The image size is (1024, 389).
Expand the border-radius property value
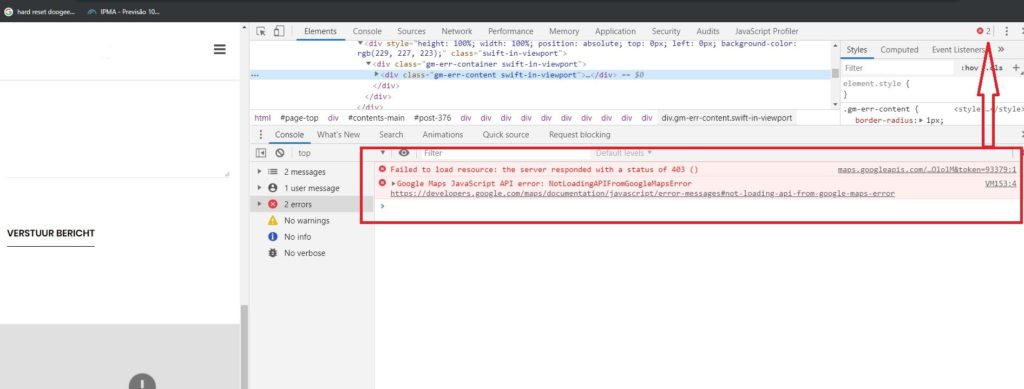[x=921, y=121]
